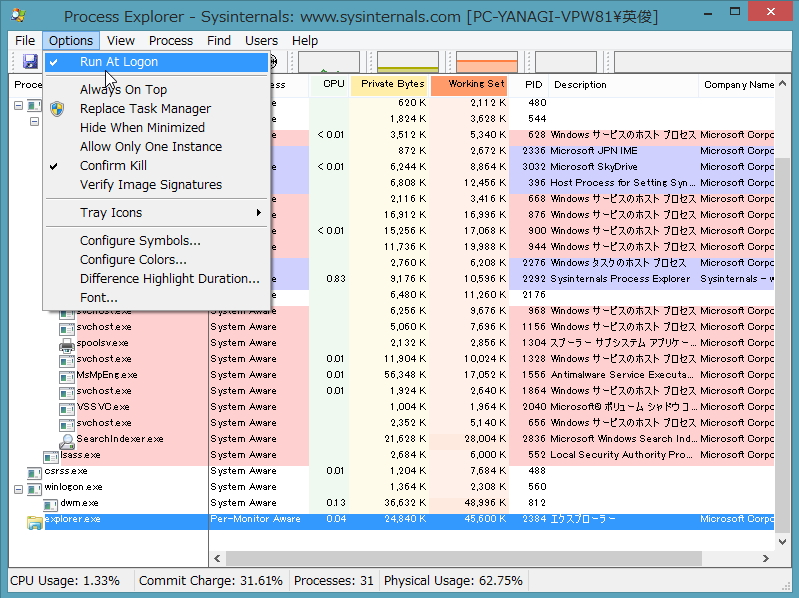Click the Physical Usage status bar entry
799x598 pixels.
point(453,581)
